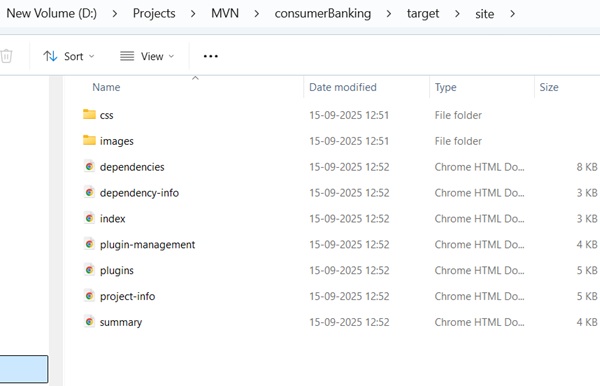This screenshot has height=386, width=600.
Task: Select the dependencies file name
Action: [132, 167]
